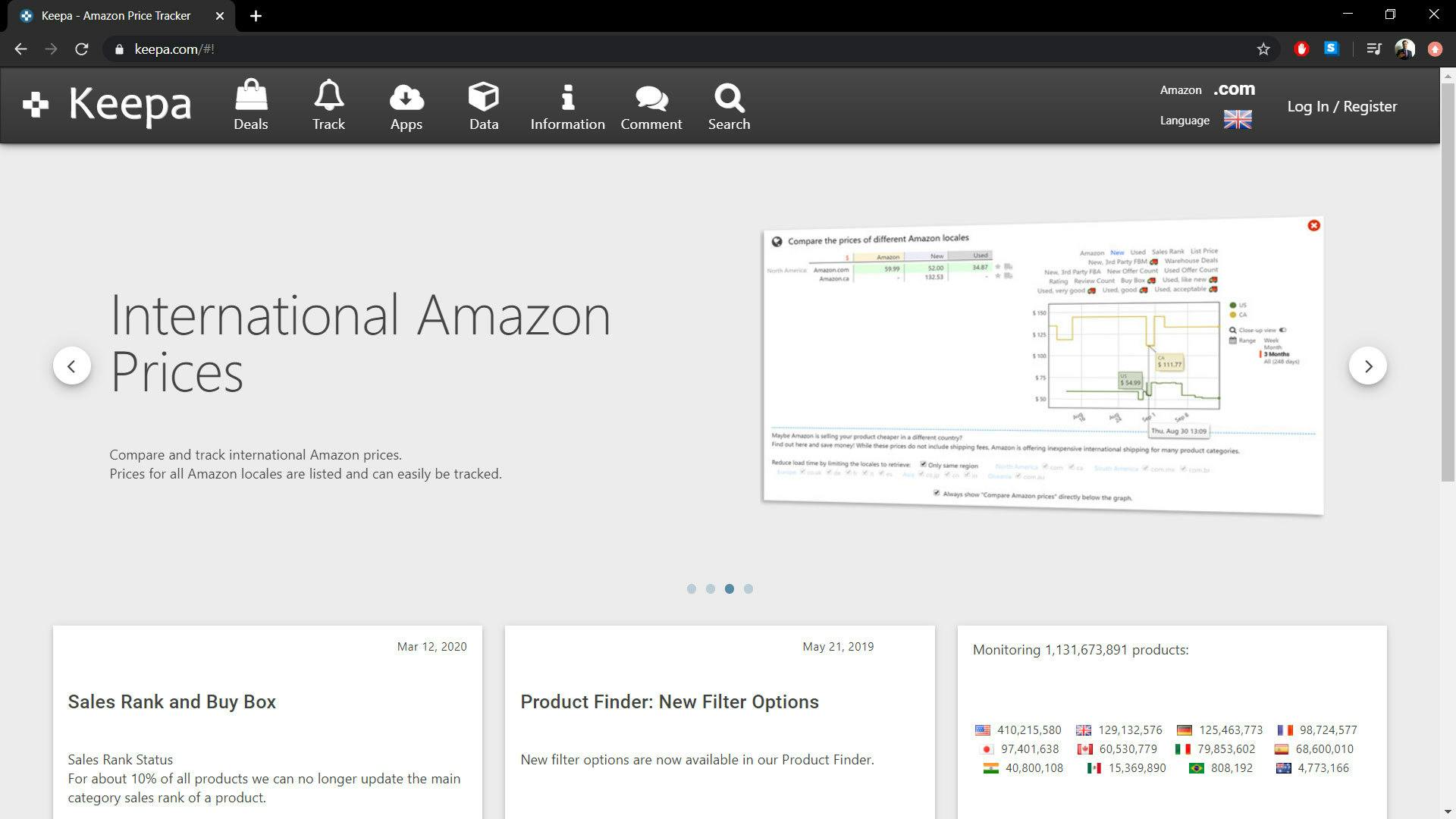The width and height of the screenshot is (1456, 819).
Task: Select first carousel dot indicator
Action: [691, 588]
